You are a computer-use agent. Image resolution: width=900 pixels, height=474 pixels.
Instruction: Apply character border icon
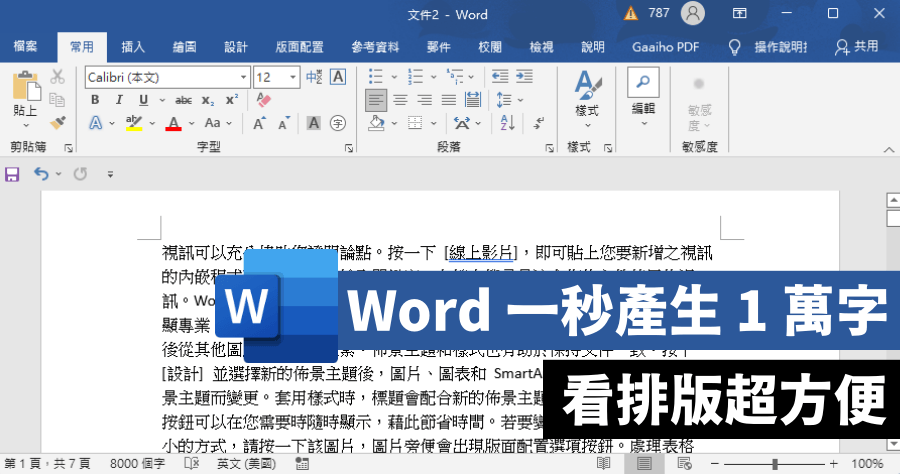(338, 77)
